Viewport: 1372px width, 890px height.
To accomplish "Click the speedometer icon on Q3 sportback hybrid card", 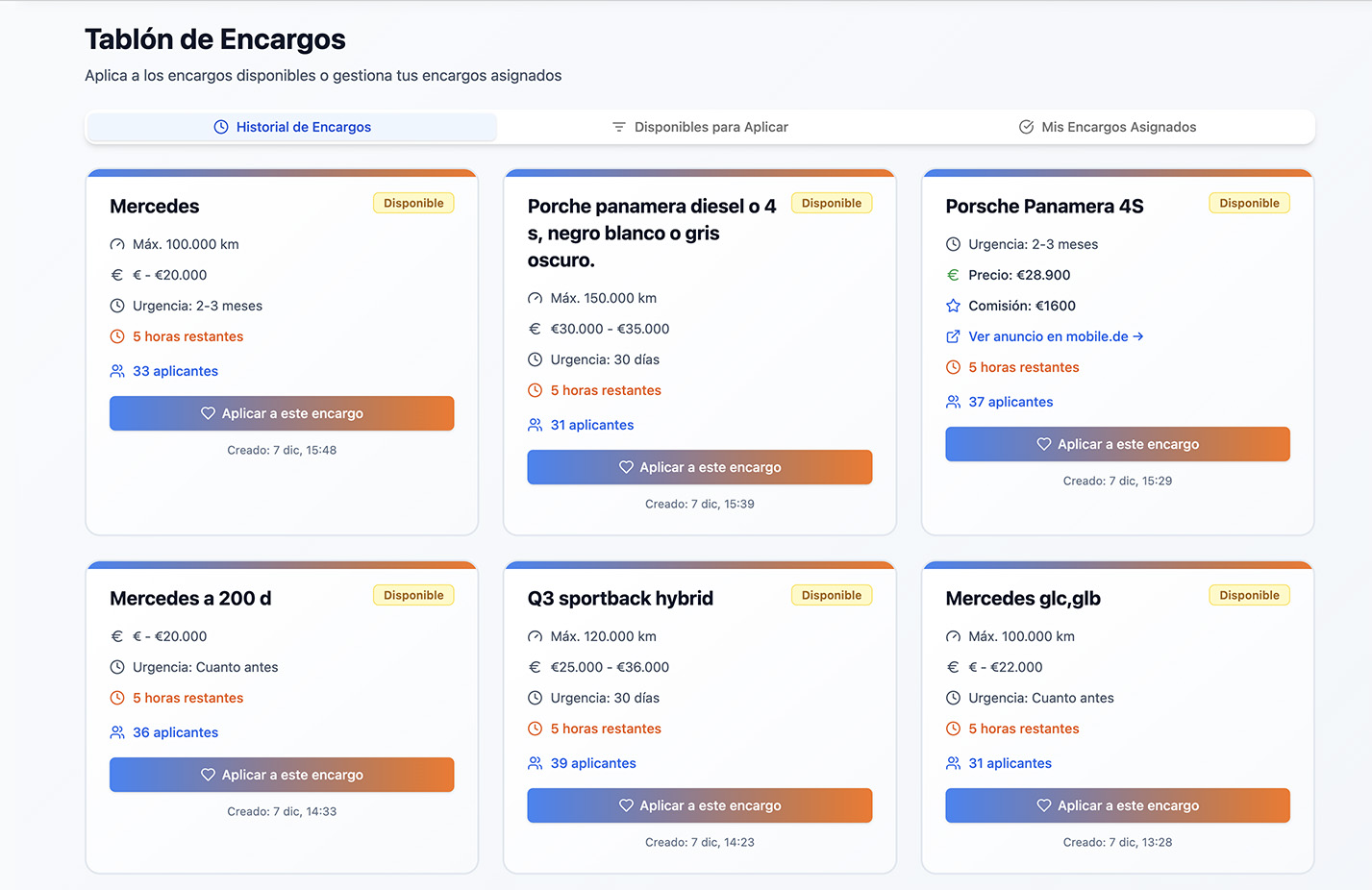I will click(x=535, y=636).
